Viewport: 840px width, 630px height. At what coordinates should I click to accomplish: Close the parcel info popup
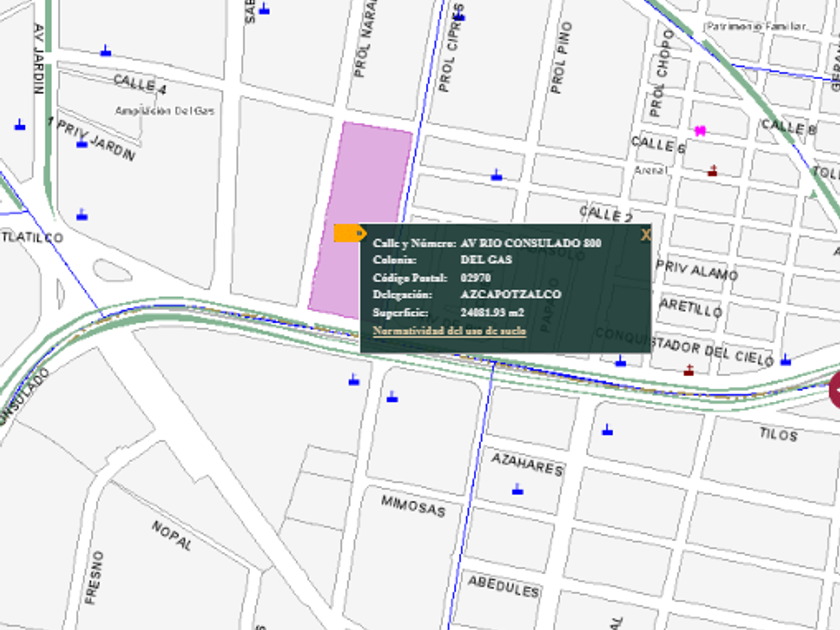click(645, 235)
